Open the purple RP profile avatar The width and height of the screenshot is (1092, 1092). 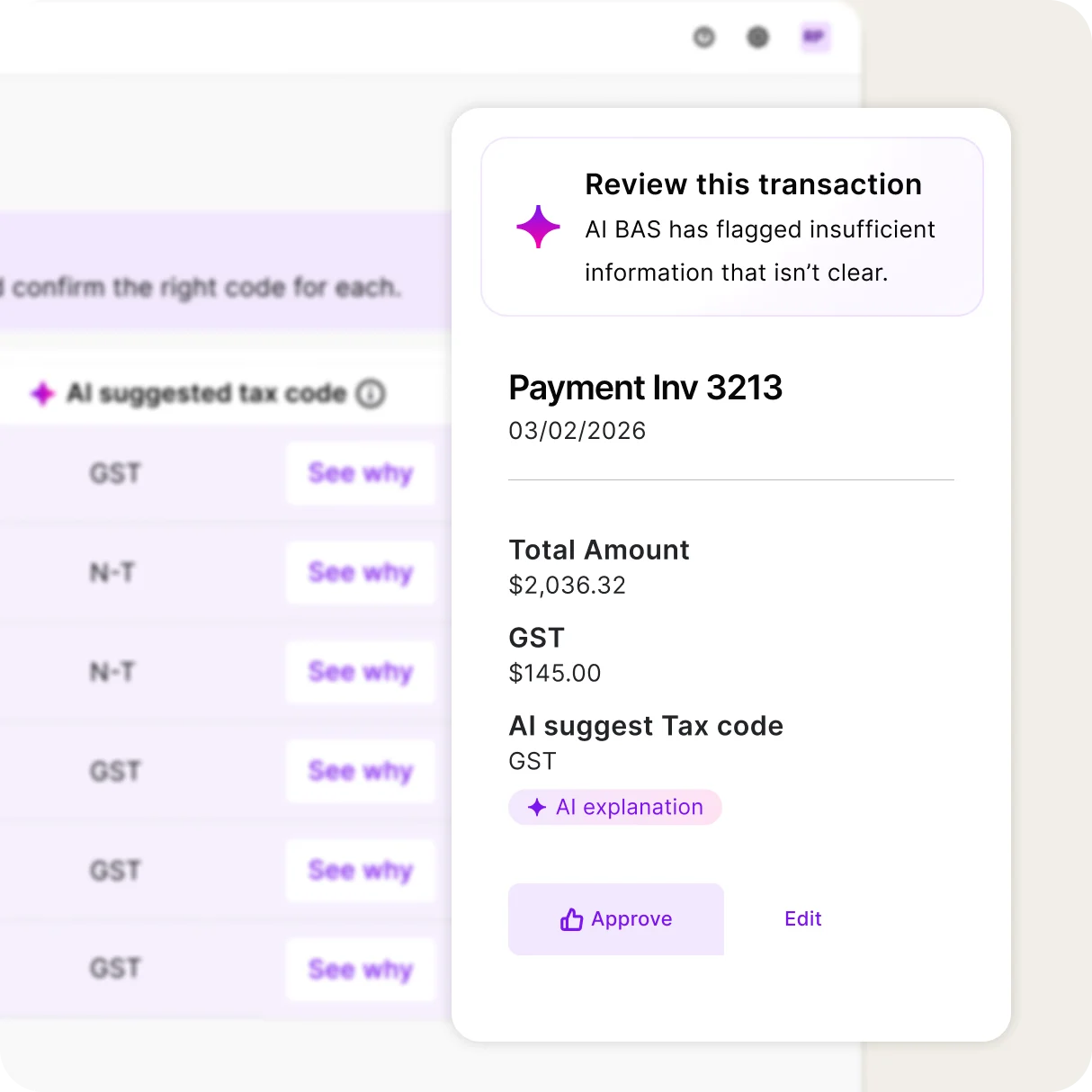pyautogui.click(x=815, y=38)
